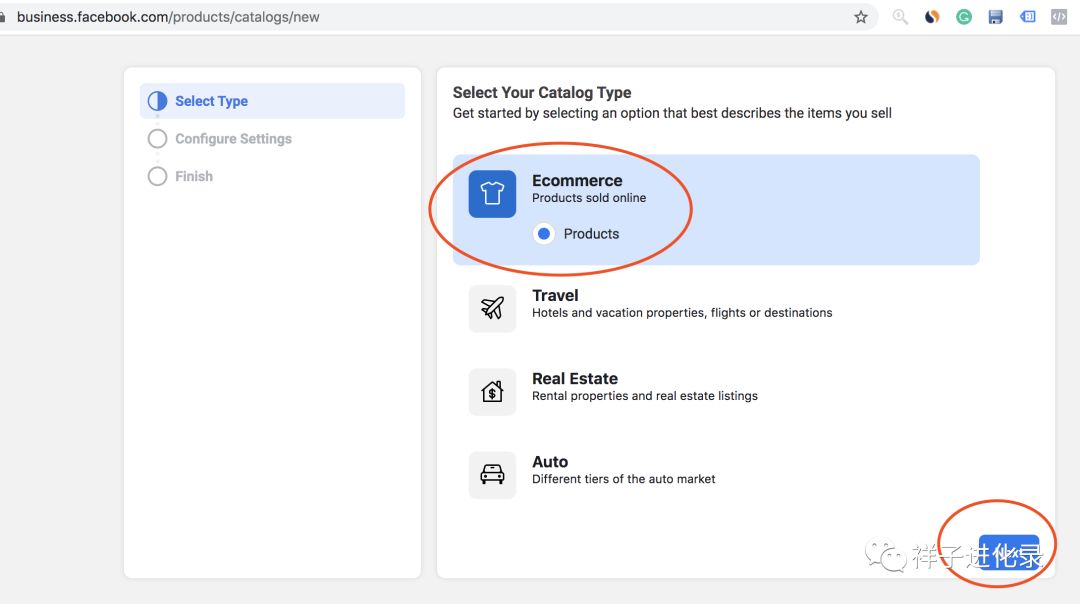Click the Real Estate house icon
The width and height of the screenshot is (1080, 604).
(492, 391)
